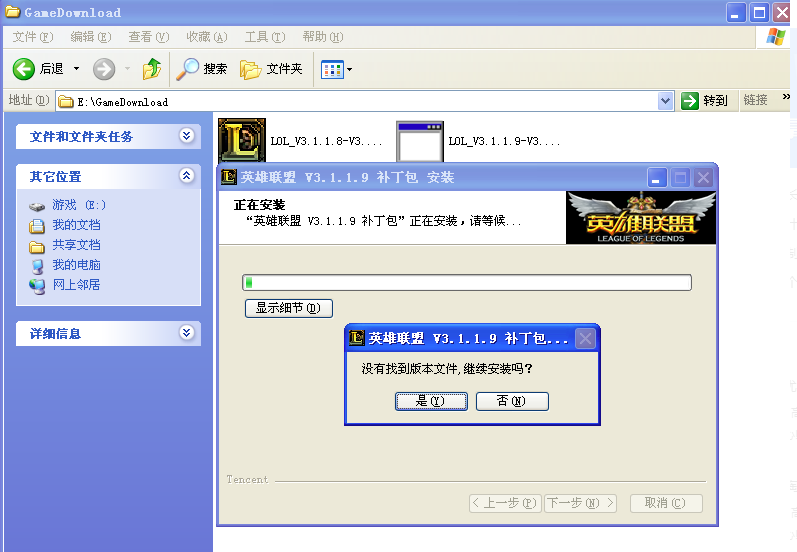Viewport: 797px width, 552px height.
Task: Click the installation progress bar
Action: click(x=467, y=283)
